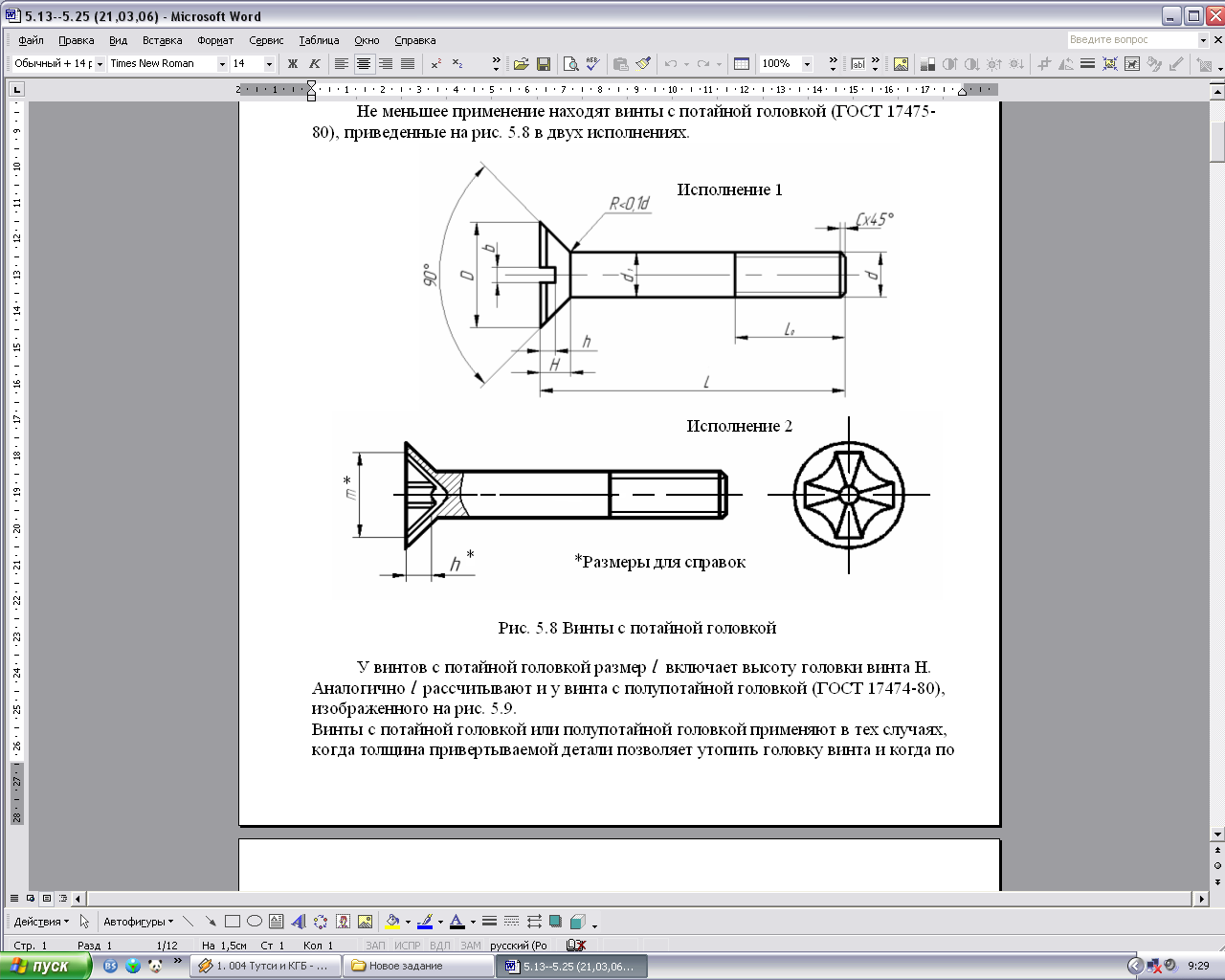Toggle italic formatting (К)
Viewport: 1225px width, 980px height.
click(314, 64)
